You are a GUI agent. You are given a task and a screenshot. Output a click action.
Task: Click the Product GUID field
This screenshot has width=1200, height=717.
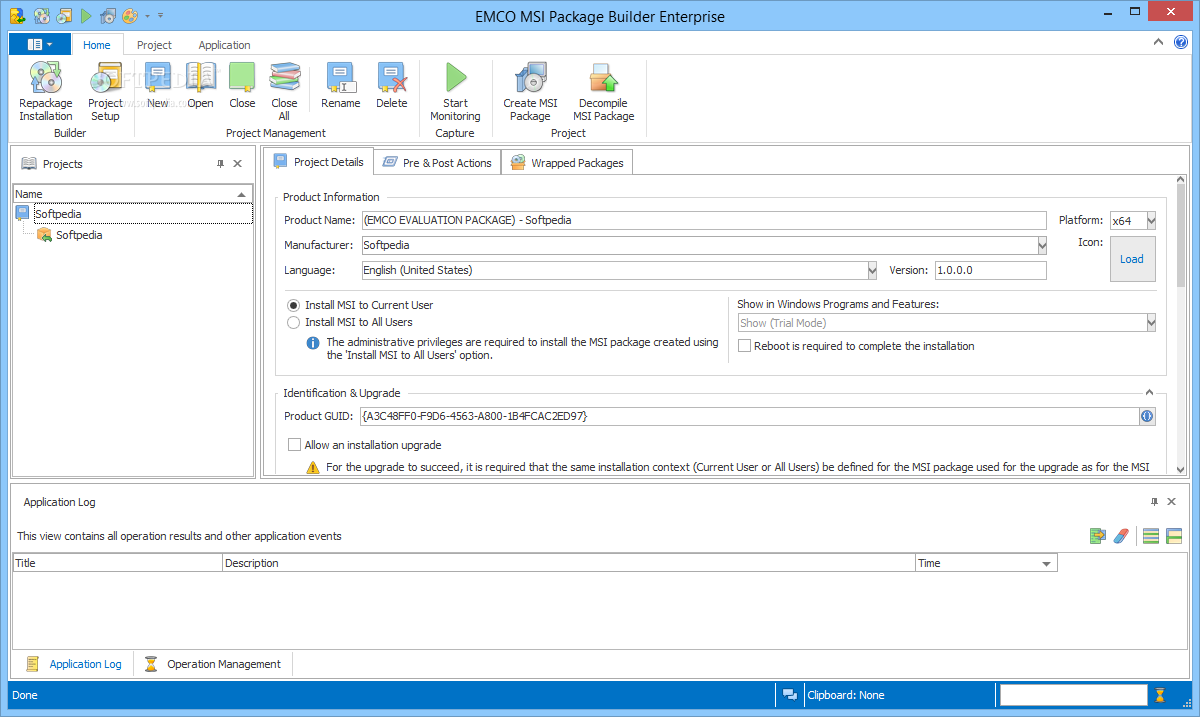tap(749, 416)
